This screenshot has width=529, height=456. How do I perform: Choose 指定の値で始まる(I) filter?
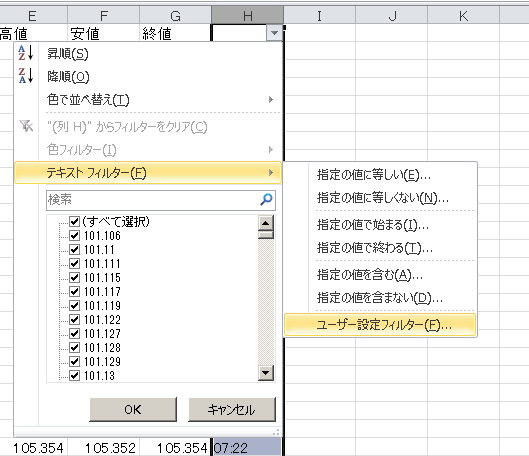click(x=380, y=225)
